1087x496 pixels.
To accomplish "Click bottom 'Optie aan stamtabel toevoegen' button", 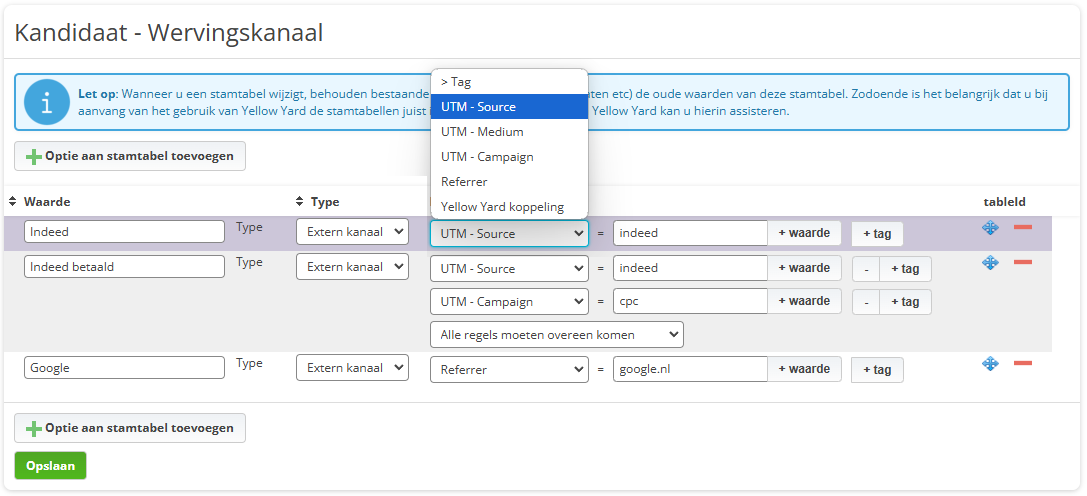I will tap(130, 428).
